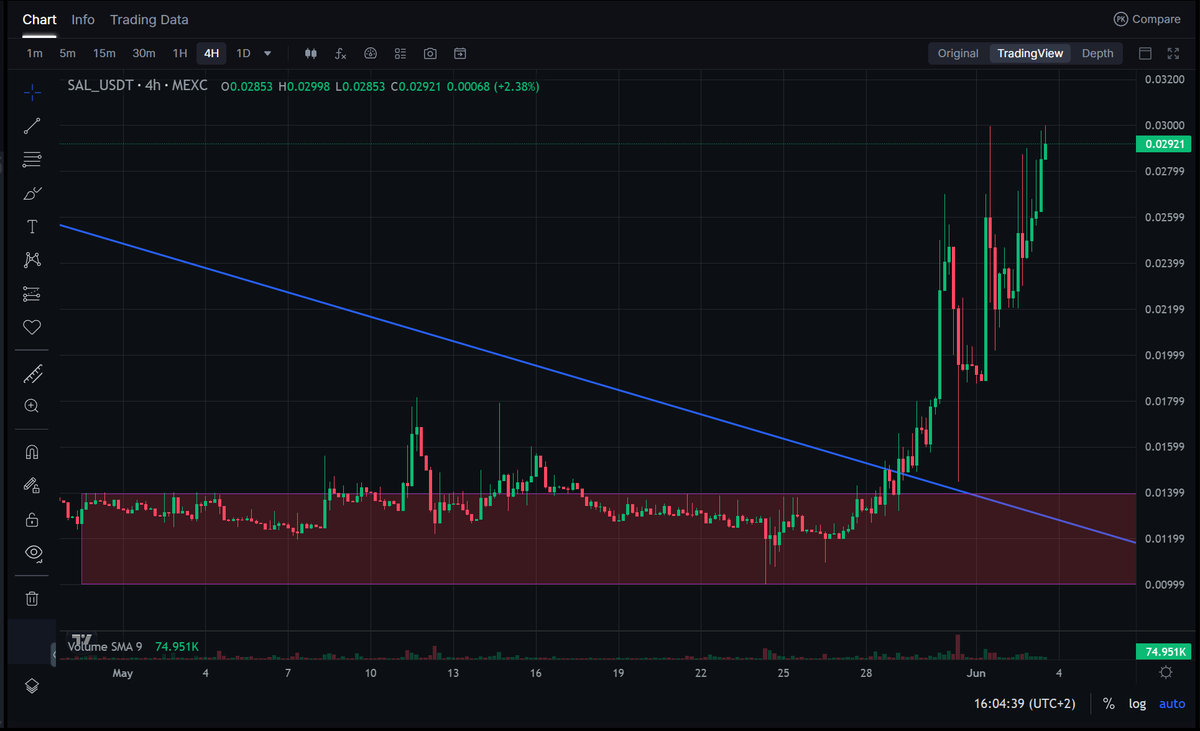Click the current price label 0.02921
The height and width of the screenshot is (731, 1200).
pos(1163,145)
